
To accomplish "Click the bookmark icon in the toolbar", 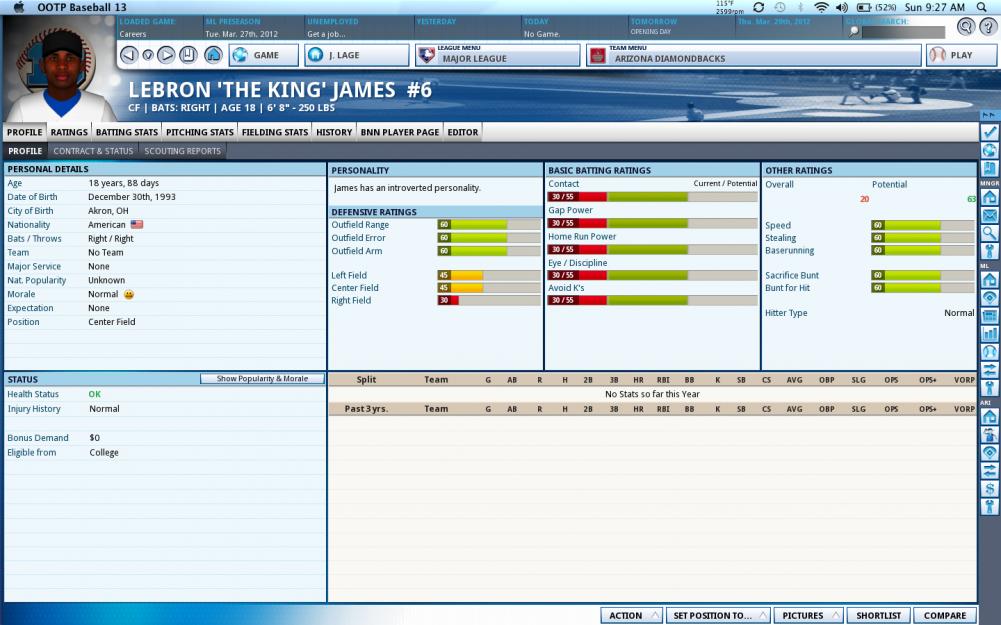I will [188, 55].
